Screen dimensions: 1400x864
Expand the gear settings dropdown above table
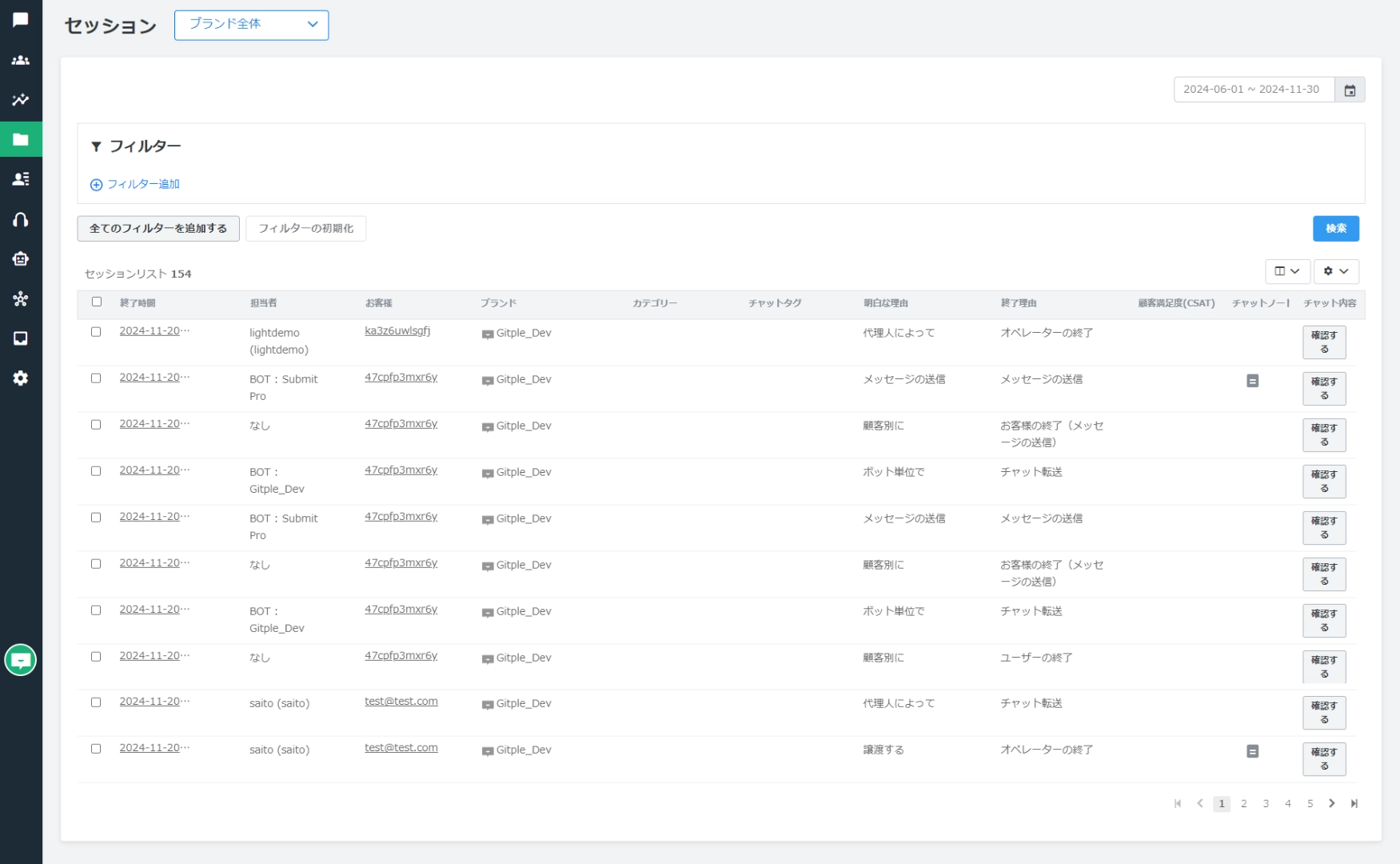1336,271
